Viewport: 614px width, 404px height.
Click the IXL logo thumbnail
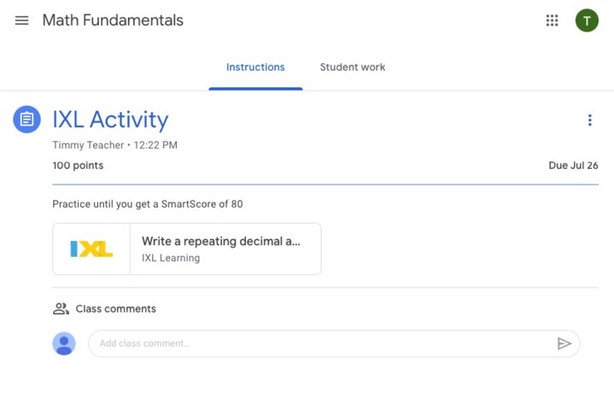pos(92,249)
